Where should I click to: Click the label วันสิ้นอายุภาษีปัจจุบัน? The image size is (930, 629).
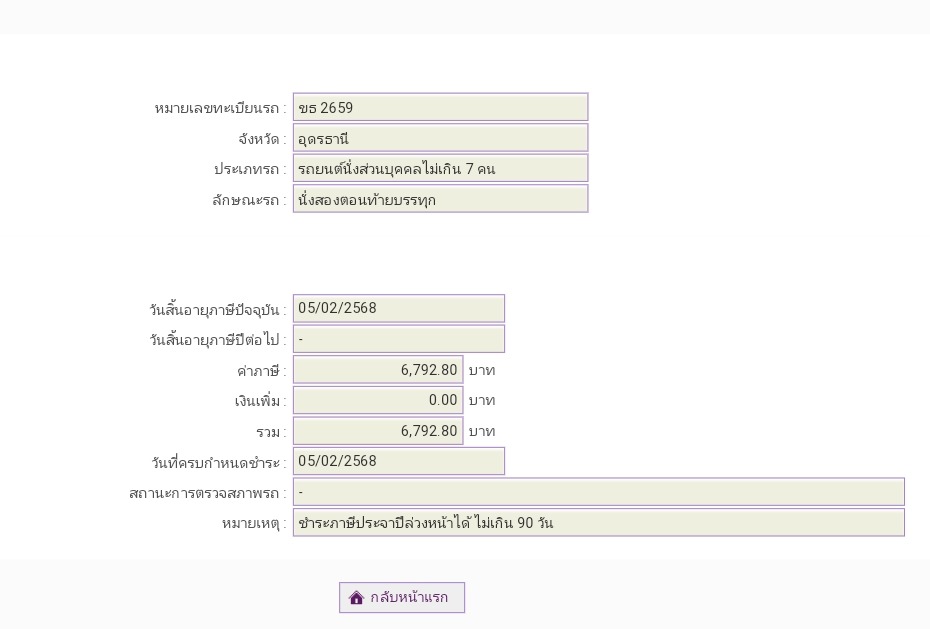click(x=218, y=309)
